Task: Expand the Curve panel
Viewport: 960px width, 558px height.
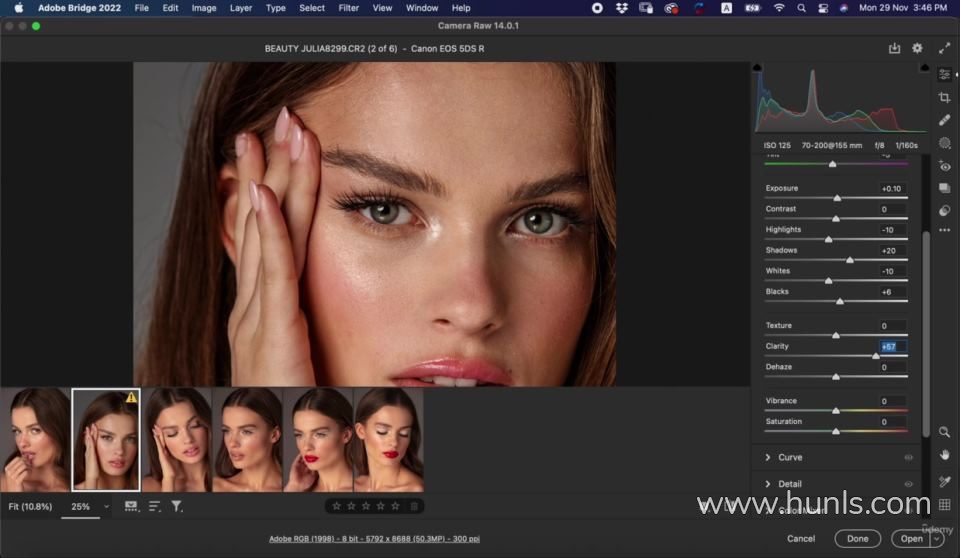Action: [768, 458]
